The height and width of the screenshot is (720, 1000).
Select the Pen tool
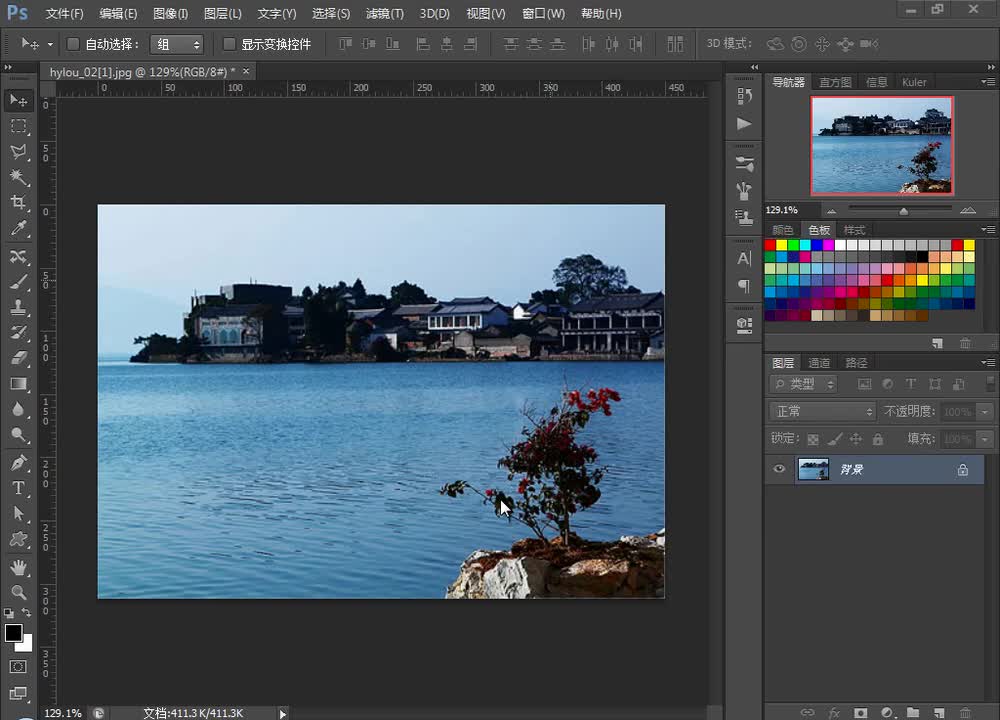(19, 463)
